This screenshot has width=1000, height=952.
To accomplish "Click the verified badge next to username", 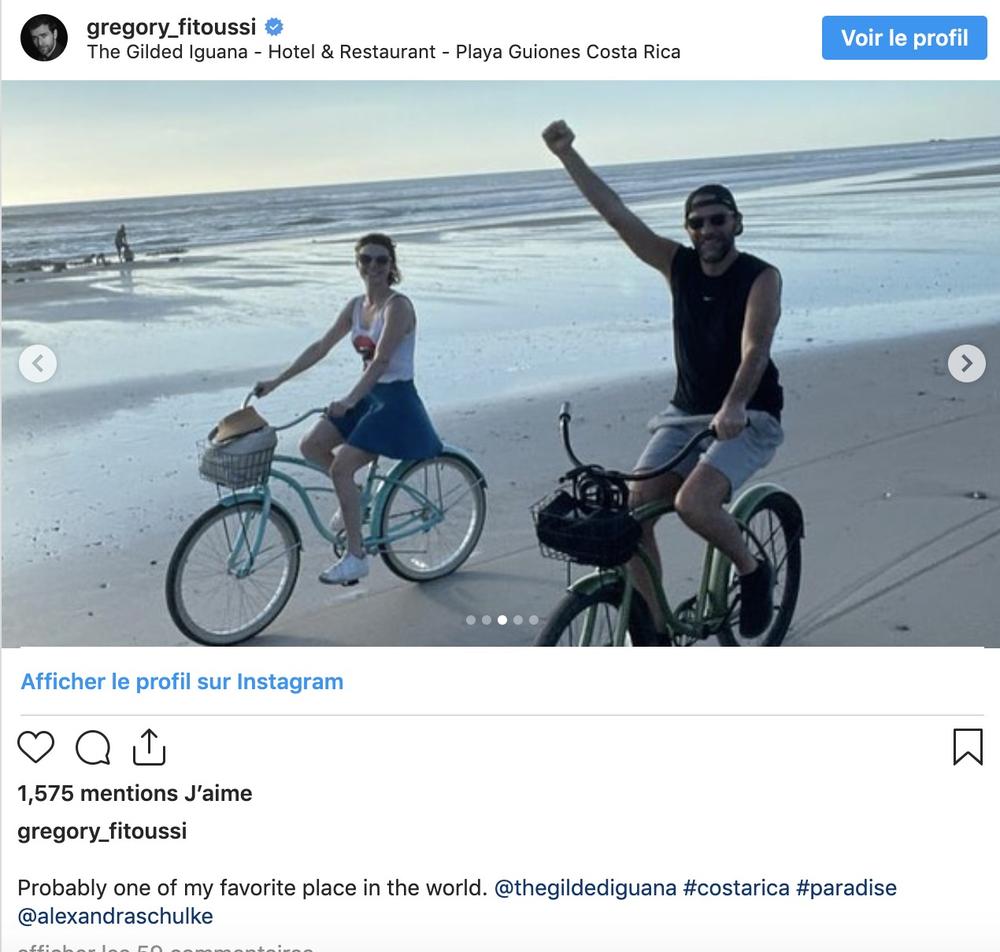I will point(273,26).
